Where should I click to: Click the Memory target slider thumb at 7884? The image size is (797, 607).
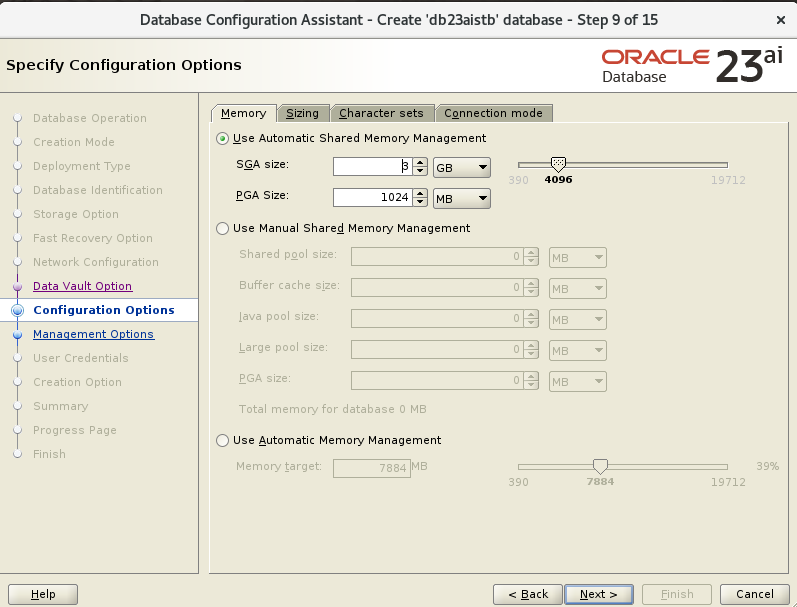(x=600, y=466)
